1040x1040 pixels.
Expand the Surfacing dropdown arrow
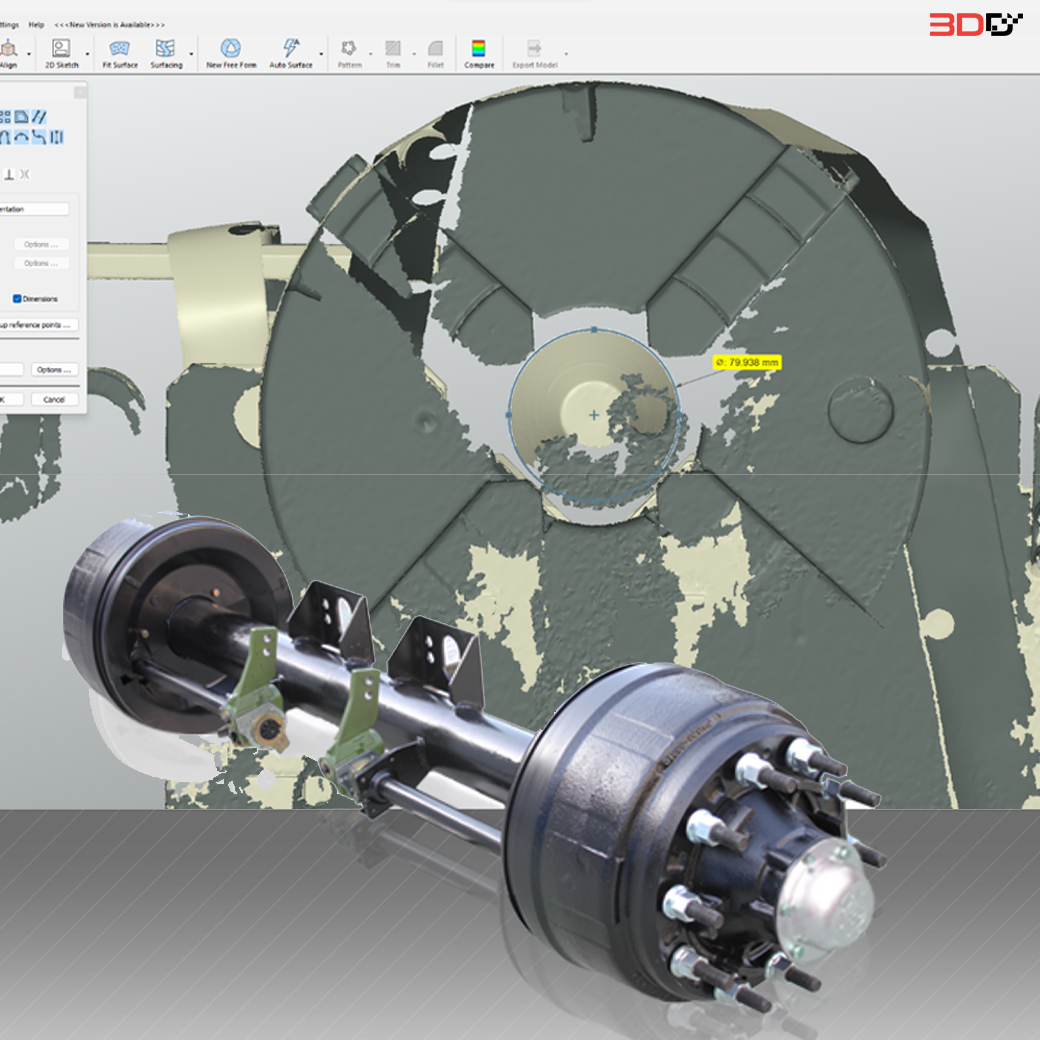click(x=191, y=54)
